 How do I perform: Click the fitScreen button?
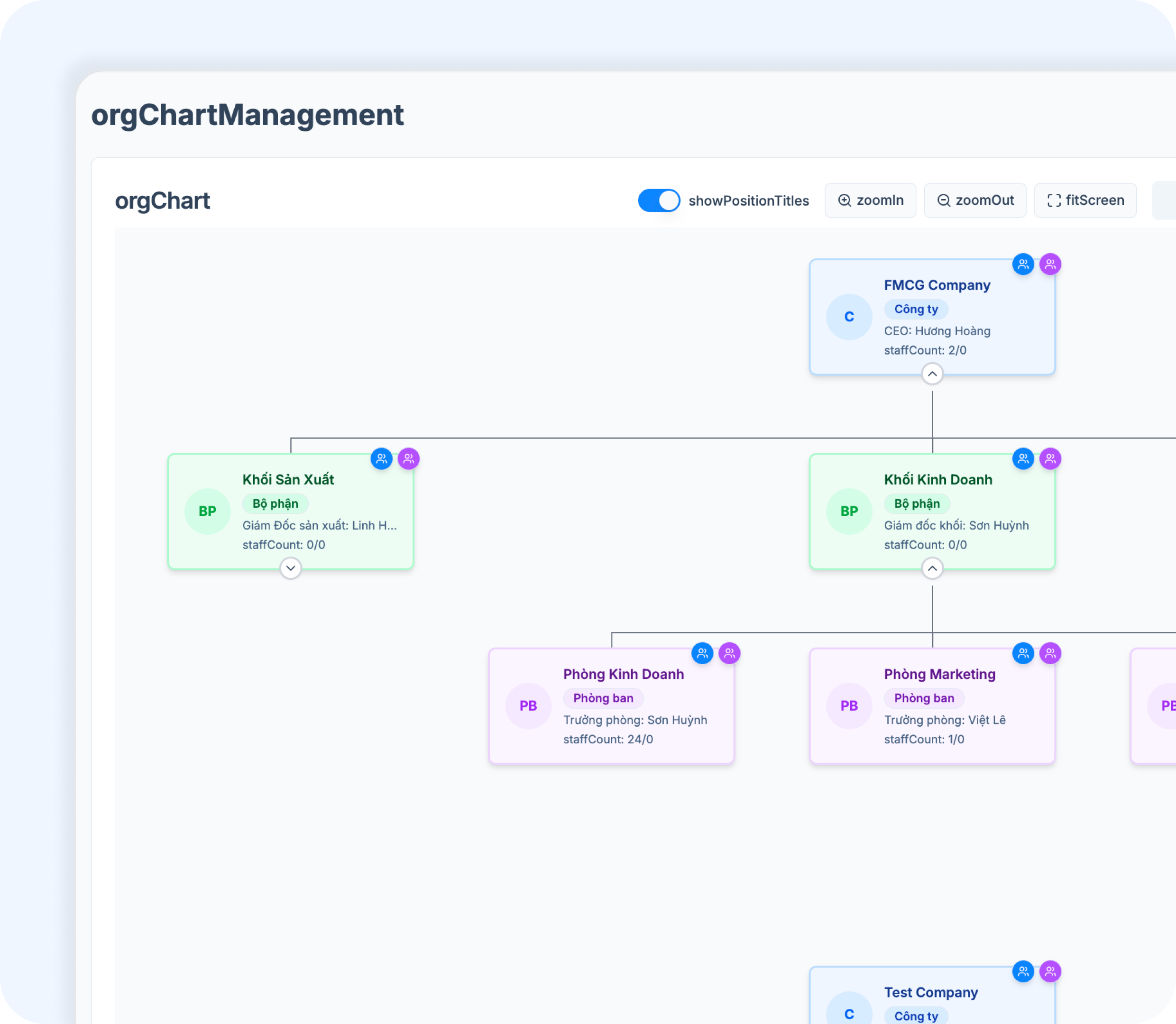tap(1084, 201)
